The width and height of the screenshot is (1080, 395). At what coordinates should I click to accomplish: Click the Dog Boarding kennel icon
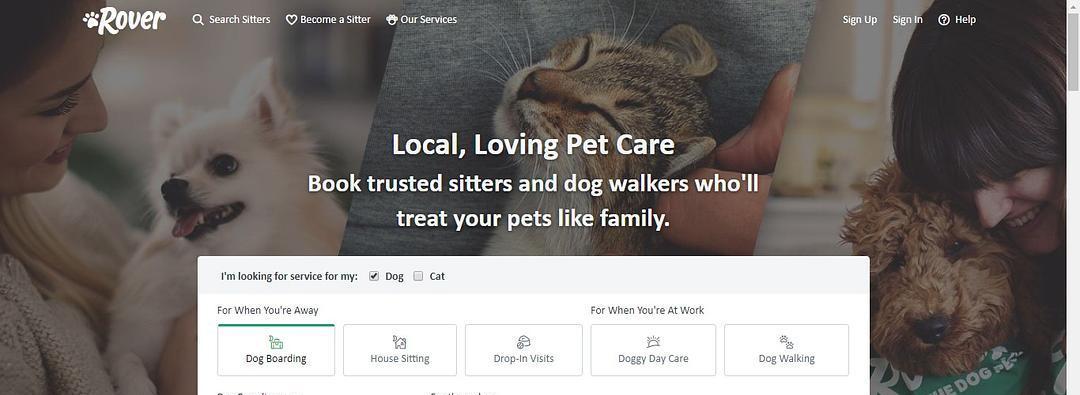pos(276,342)
